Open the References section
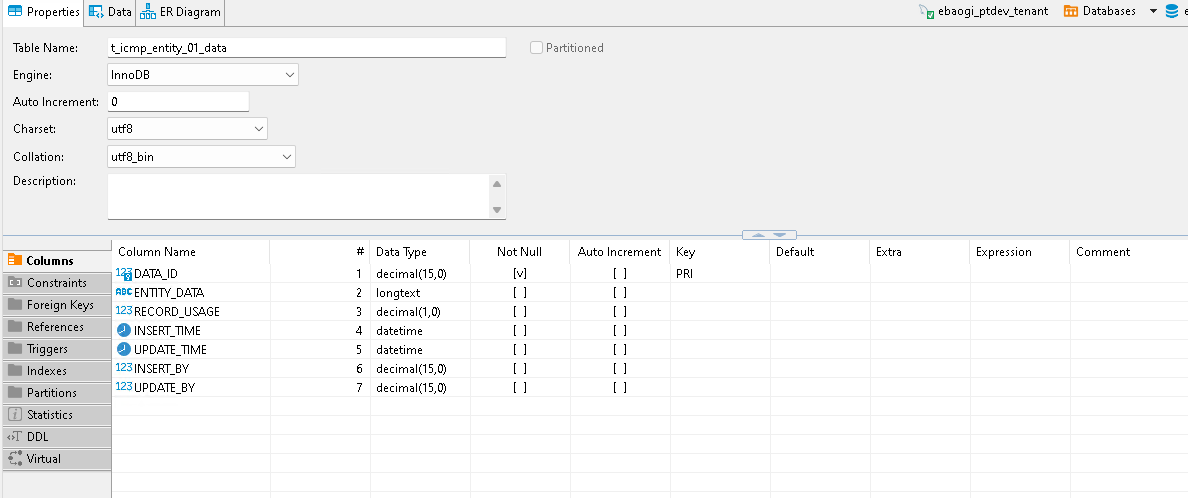1188x498 pixels. [56, 327]
